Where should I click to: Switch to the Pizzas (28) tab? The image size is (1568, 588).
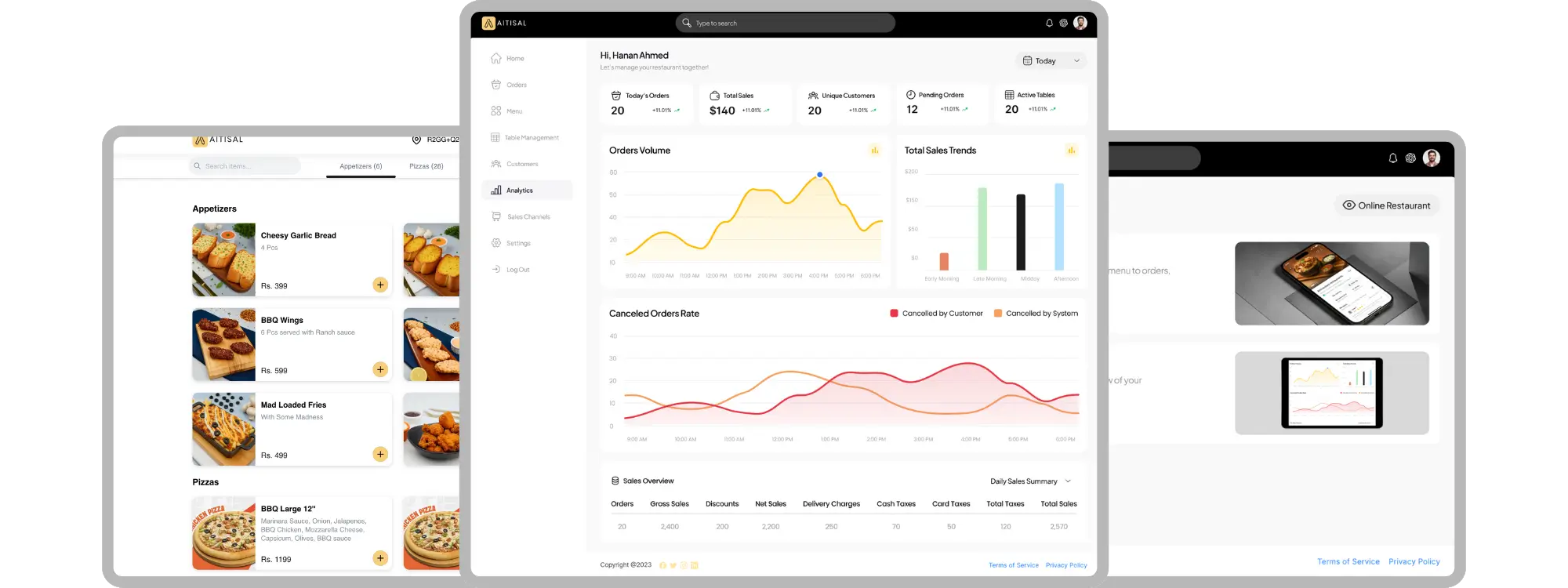point(426,166)
